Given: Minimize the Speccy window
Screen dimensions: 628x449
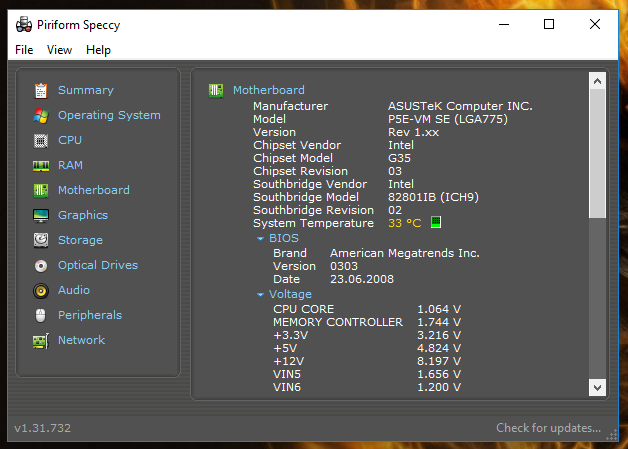Looking at the screenshot, I should [x=504, y=24].
